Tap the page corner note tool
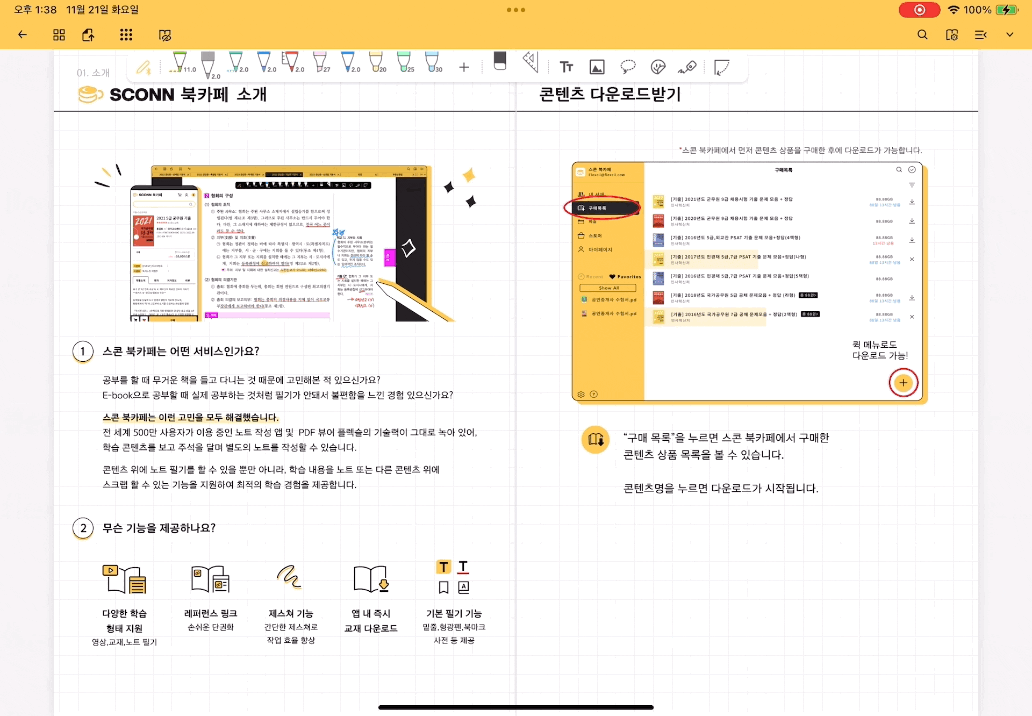 click(721, 67)
